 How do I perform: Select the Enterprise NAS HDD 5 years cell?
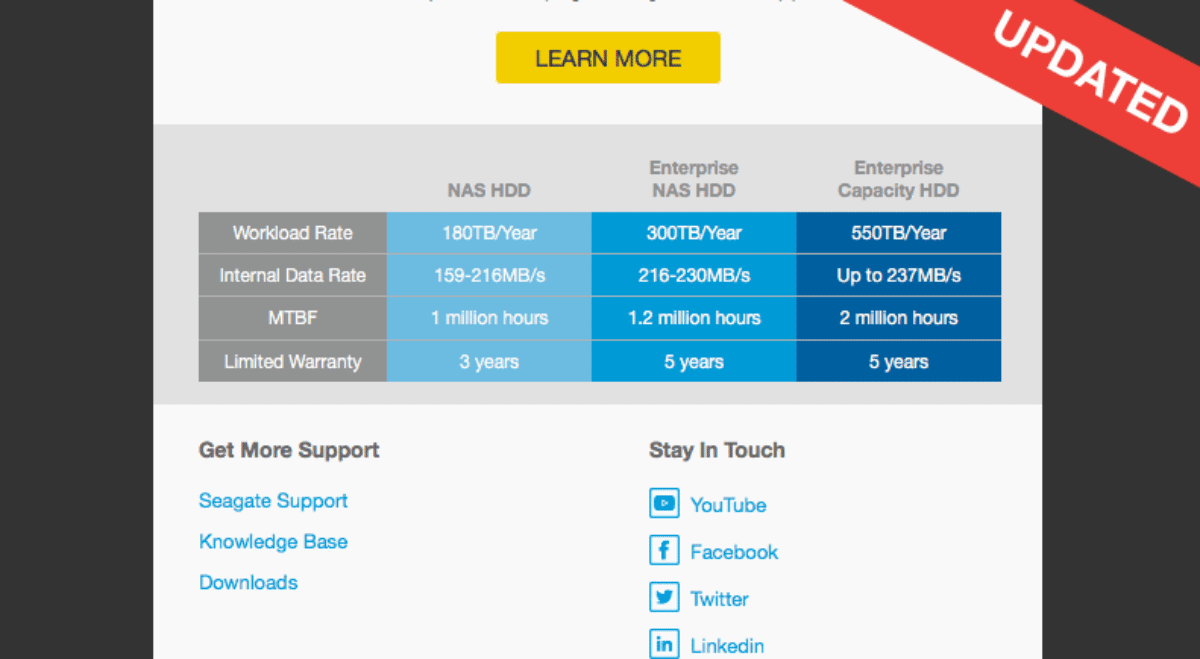click(694, 361)
